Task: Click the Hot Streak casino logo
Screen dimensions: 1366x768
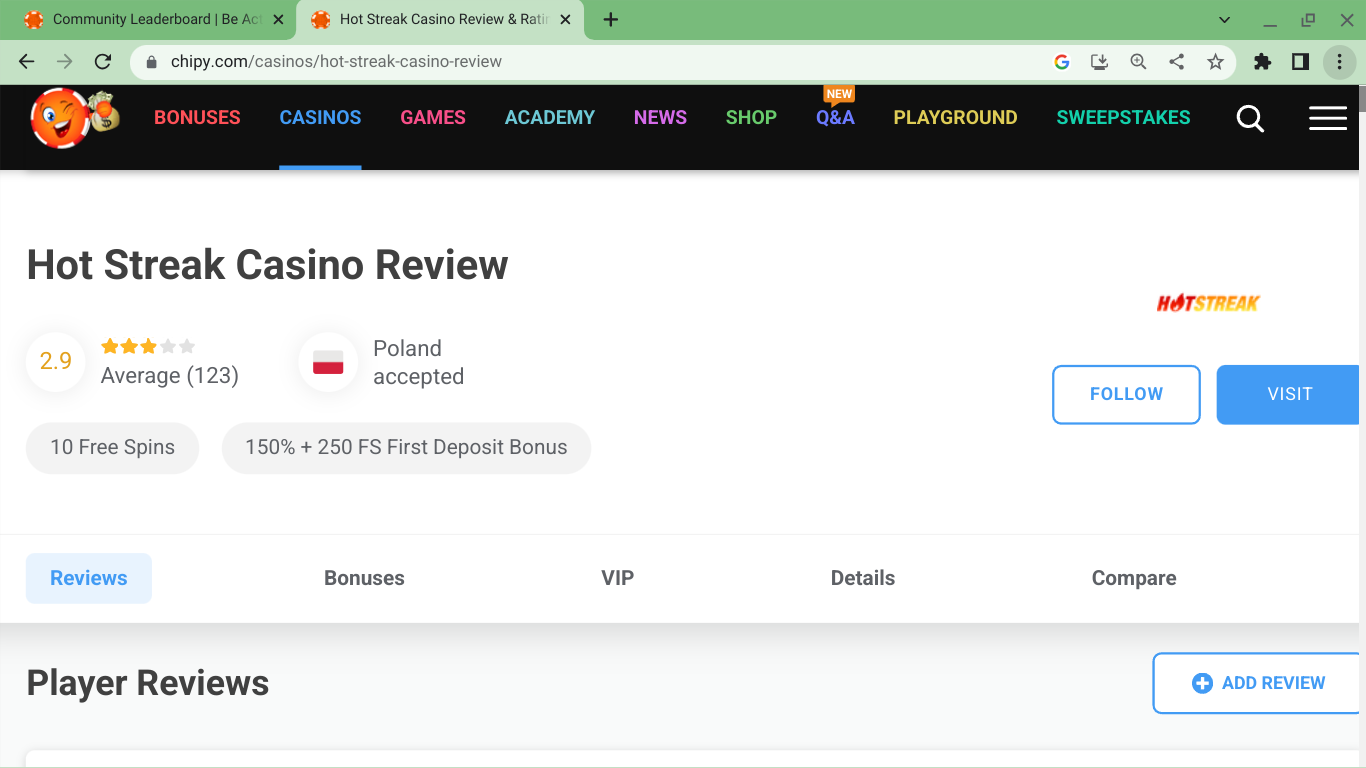Action: click(x=1207, y=303)
